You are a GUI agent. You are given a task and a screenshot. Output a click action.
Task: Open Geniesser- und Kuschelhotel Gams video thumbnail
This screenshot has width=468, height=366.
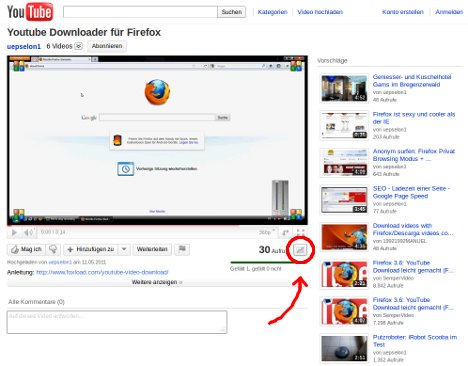coord(344,88)
